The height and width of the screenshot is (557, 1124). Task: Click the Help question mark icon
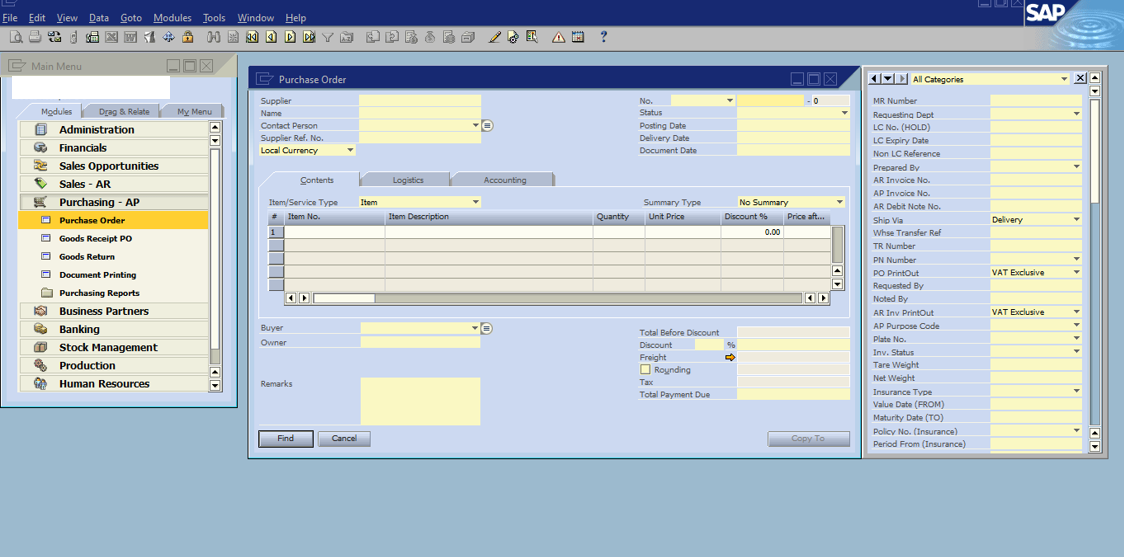pos(604,37)
